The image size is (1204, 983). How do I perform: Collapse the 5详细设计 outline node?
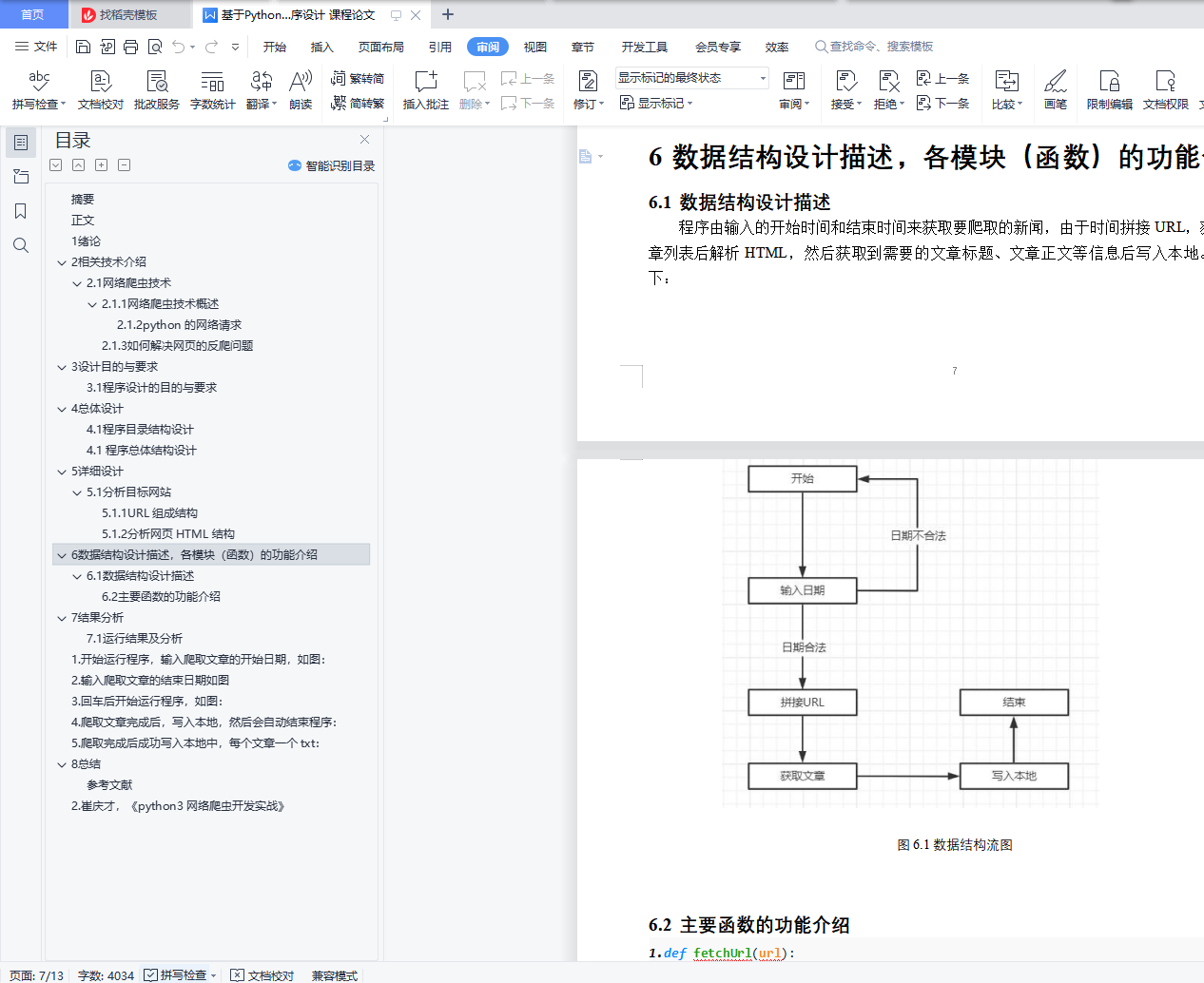point(62,472)
